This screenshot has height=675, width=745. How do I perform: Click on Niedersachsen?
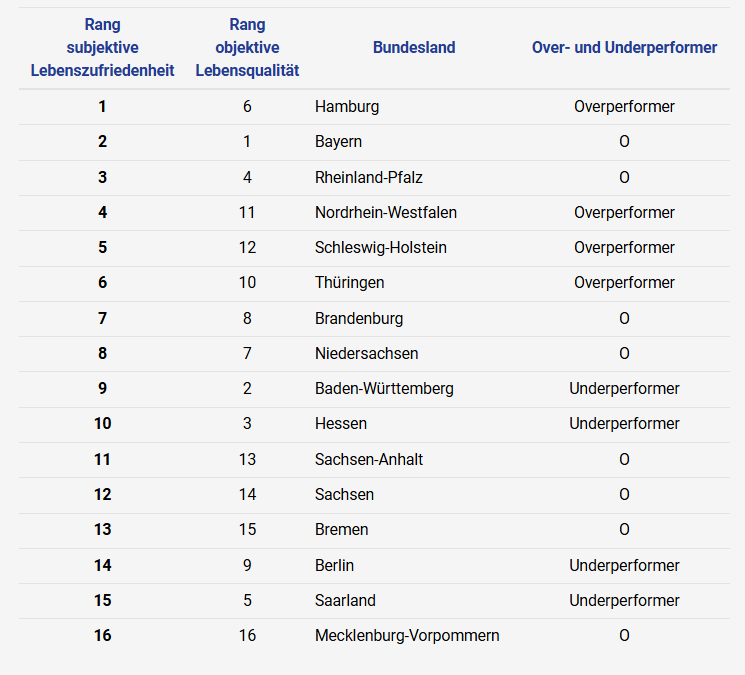[367, 354]
